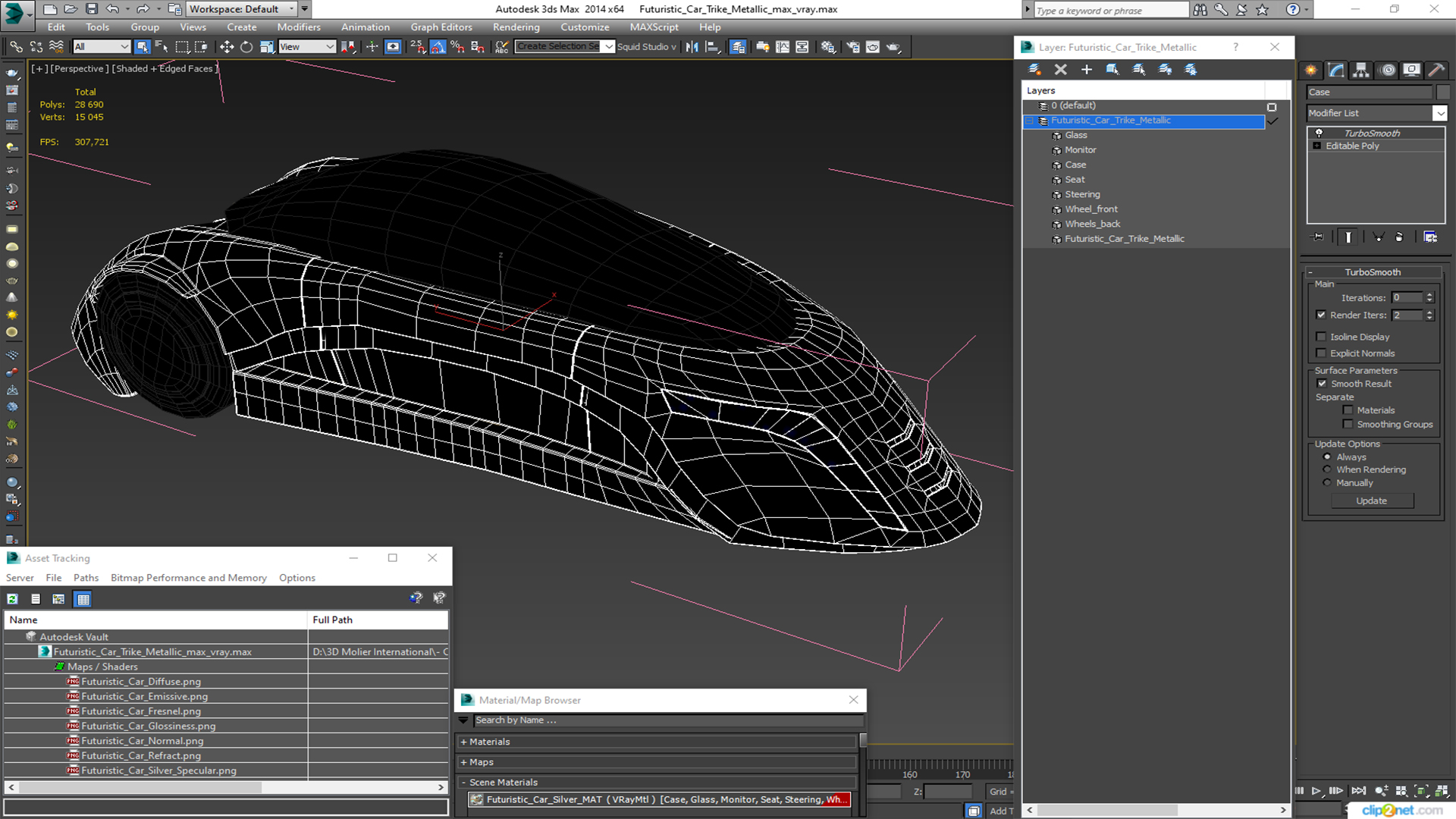Click the Mirror tool icon
The image size is (1456, 819).
point(692,47)
